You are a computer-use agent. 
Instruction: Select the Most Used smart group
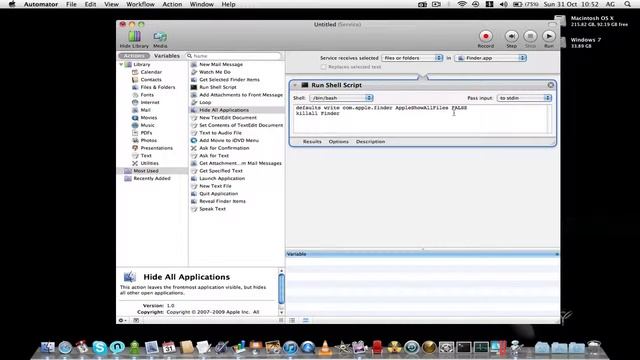coord(146,171)
